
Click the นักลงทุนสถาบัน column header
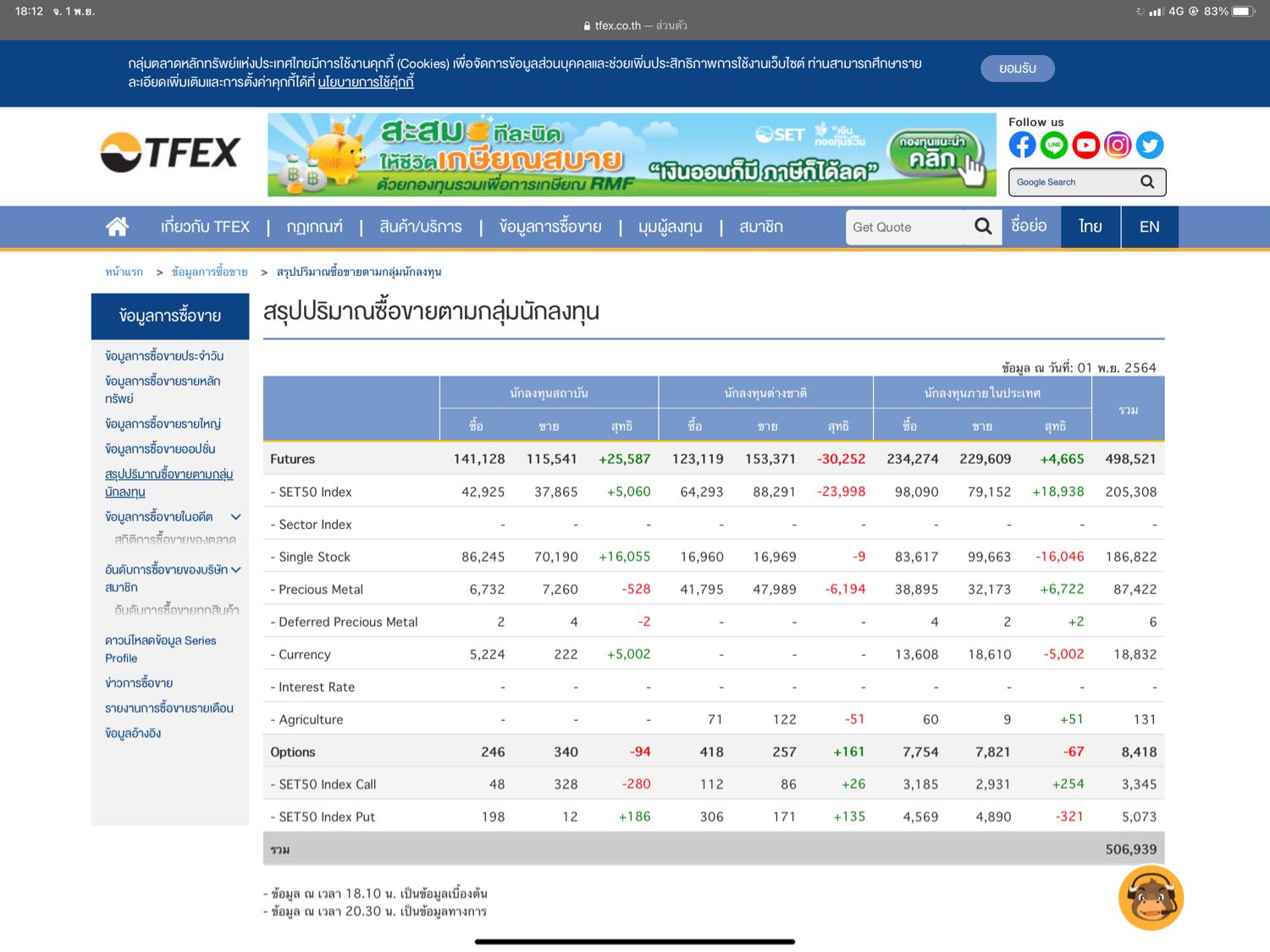tap(549, 393)
